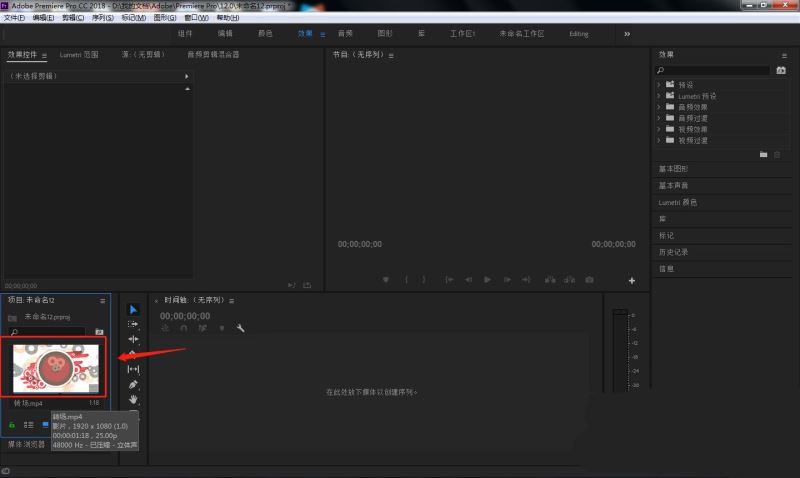The height and width of the screenshot is (478, 800).
Task: Open Lumetri 范围 tab
Action: pyautogui.click(x=79, y=55)
